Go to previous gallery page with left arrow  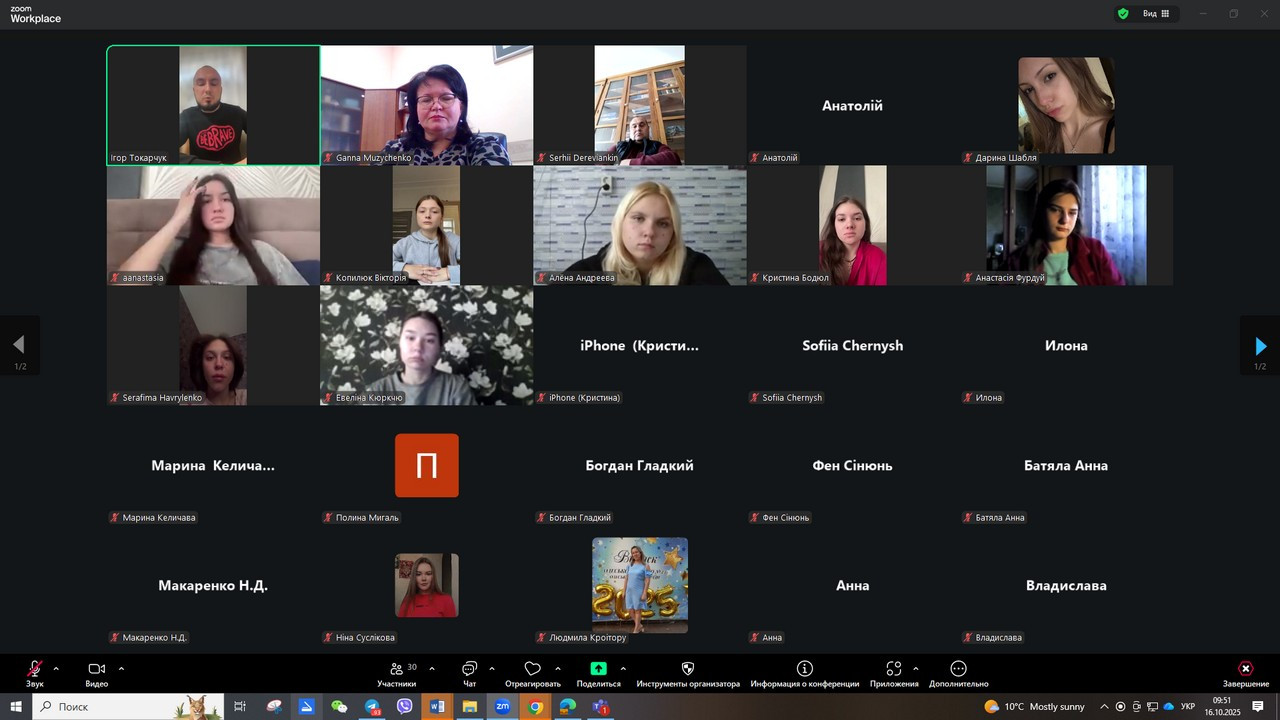click(x=19, y=346)
